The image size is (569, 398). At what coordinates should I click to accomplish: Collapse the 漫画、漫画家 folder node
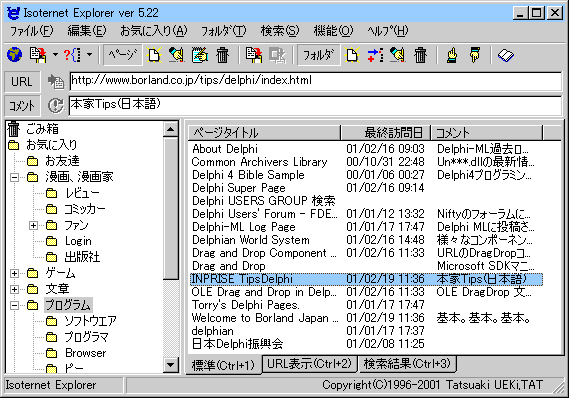[x=15, y=177]
